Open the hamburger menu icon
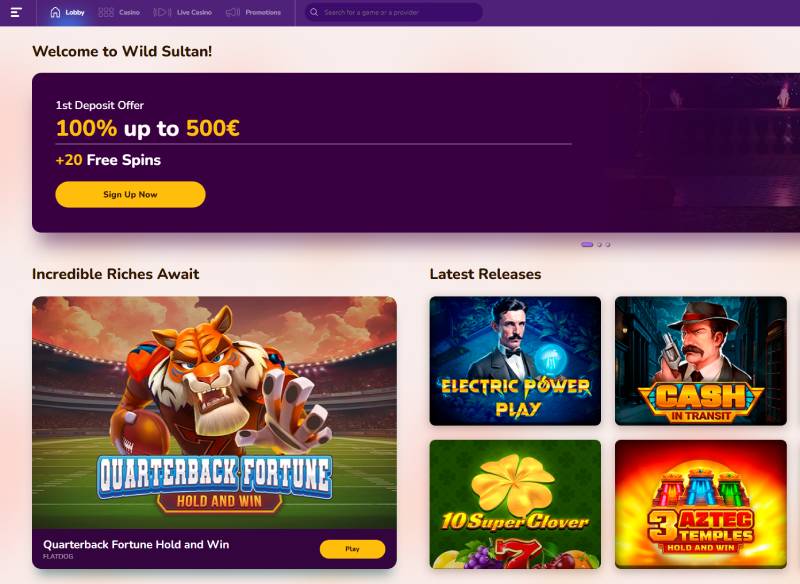The width and height of the screenshot is (800, 584). (16, 12)
